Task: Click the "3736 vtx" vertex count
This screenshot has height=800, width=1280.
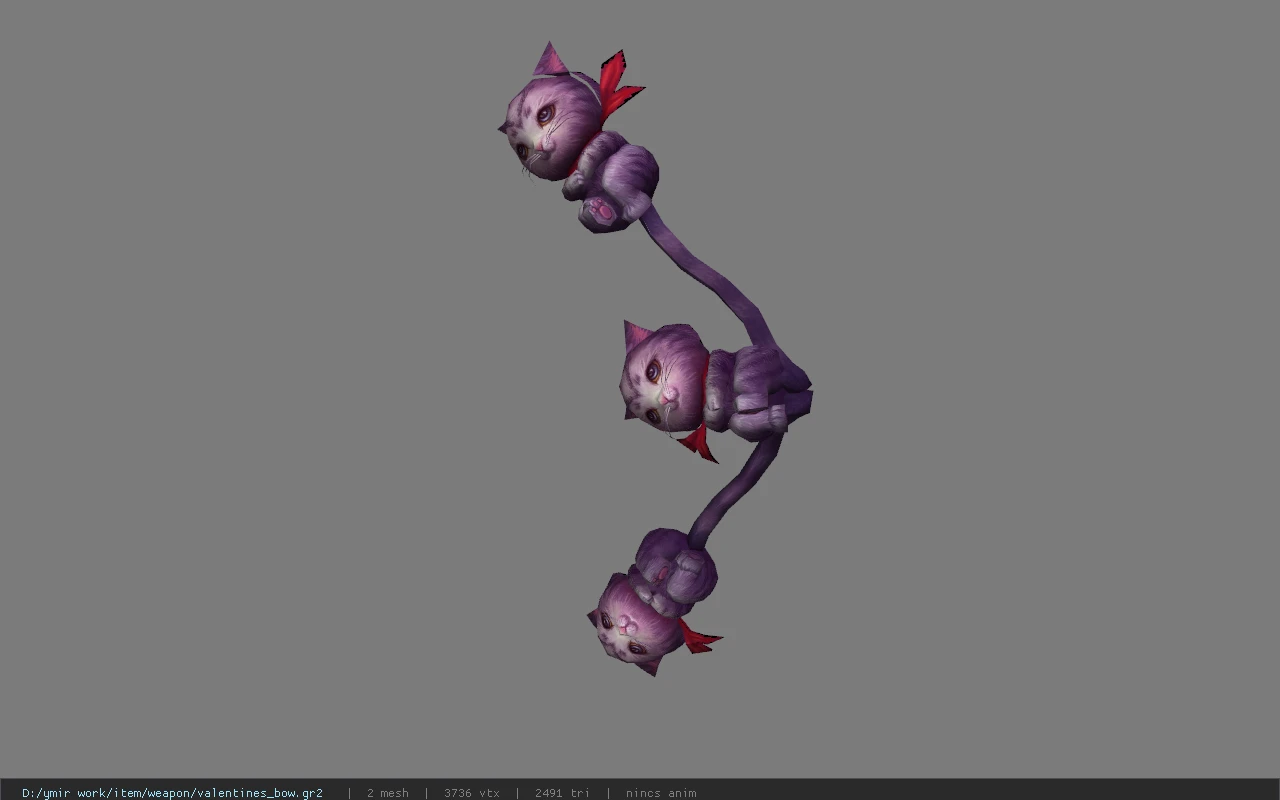Action: point(472,793)
